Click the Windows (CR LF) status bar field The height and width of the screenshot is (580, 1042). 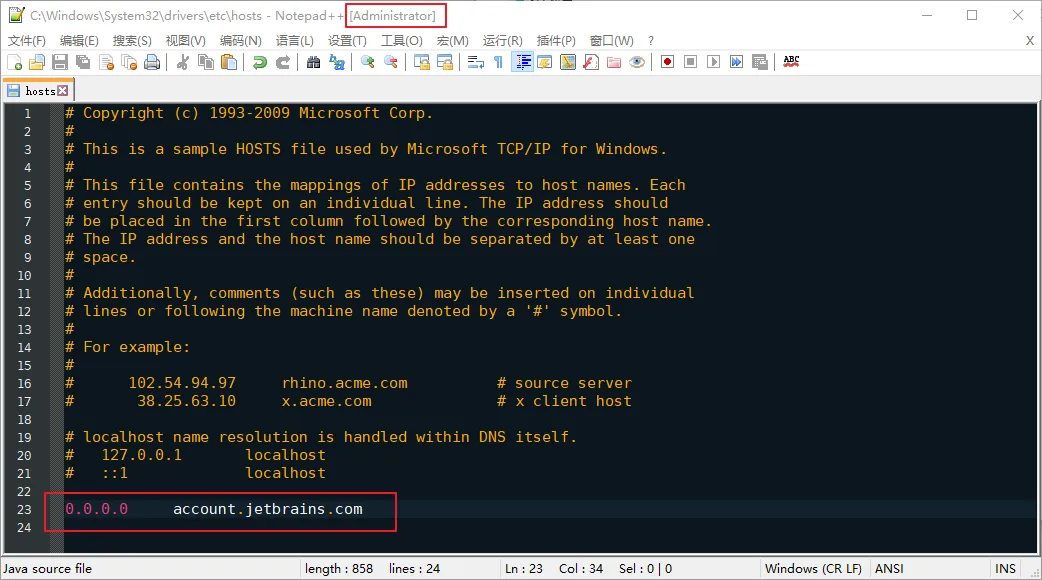click(812, 569)
